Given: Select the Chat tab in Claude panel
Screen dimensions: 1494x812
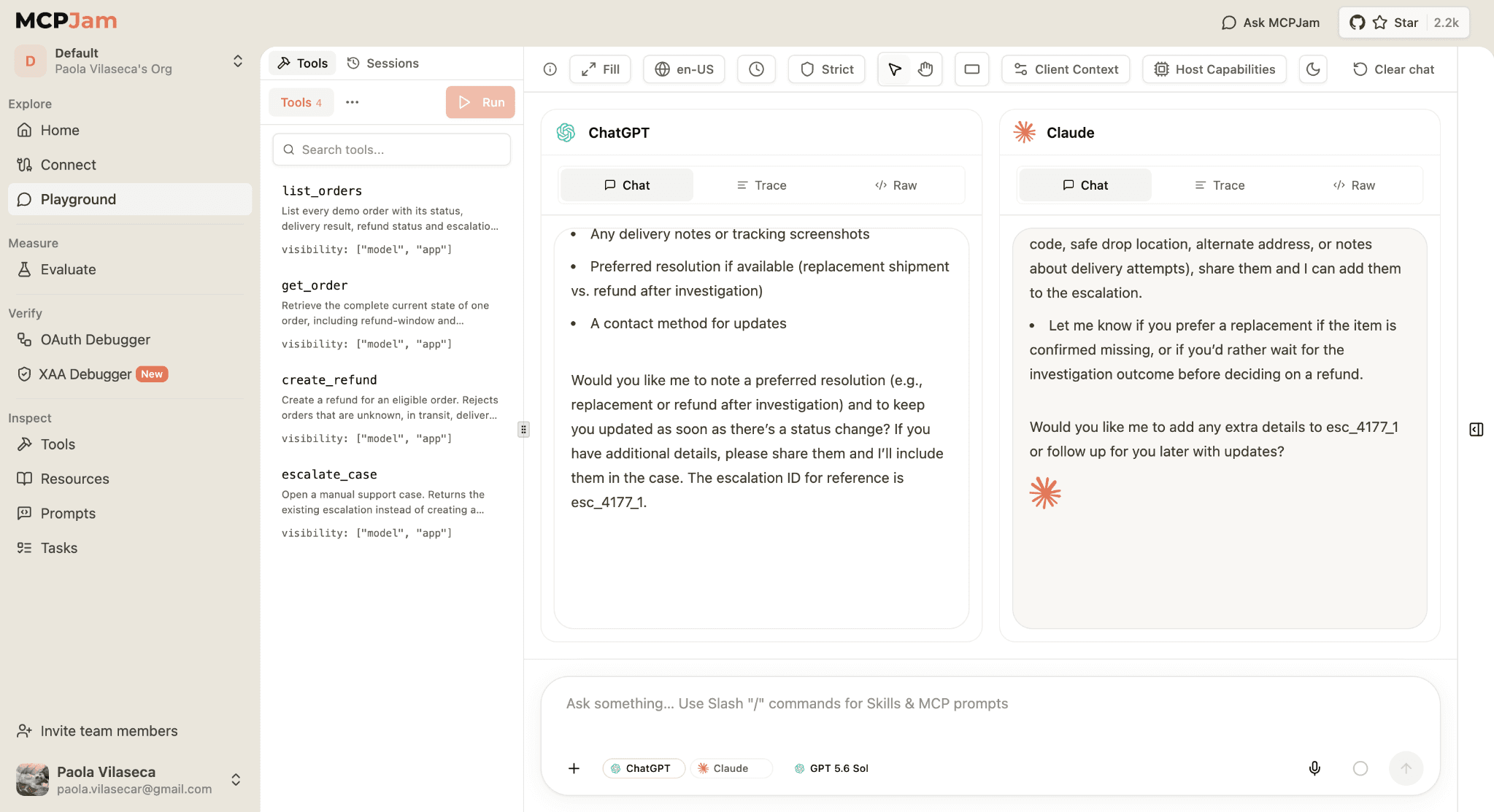Looking at the screenshot, I should click(1085, 185).
